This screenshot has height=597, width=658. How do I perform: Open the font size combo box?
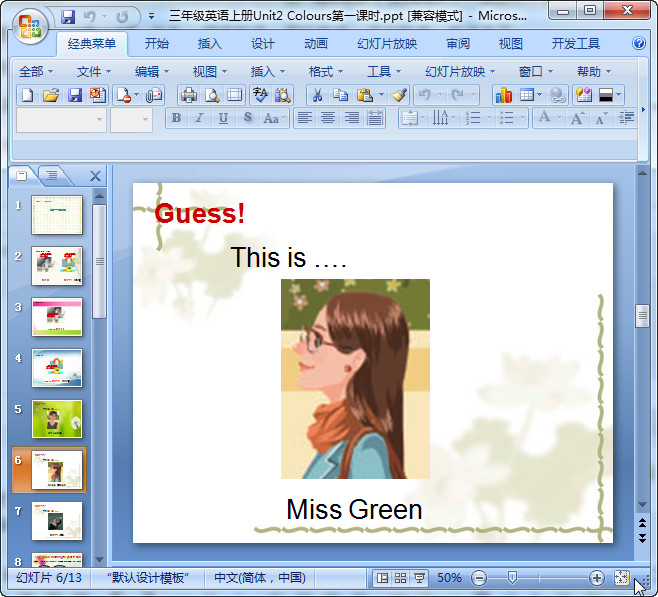pos(131,120)
